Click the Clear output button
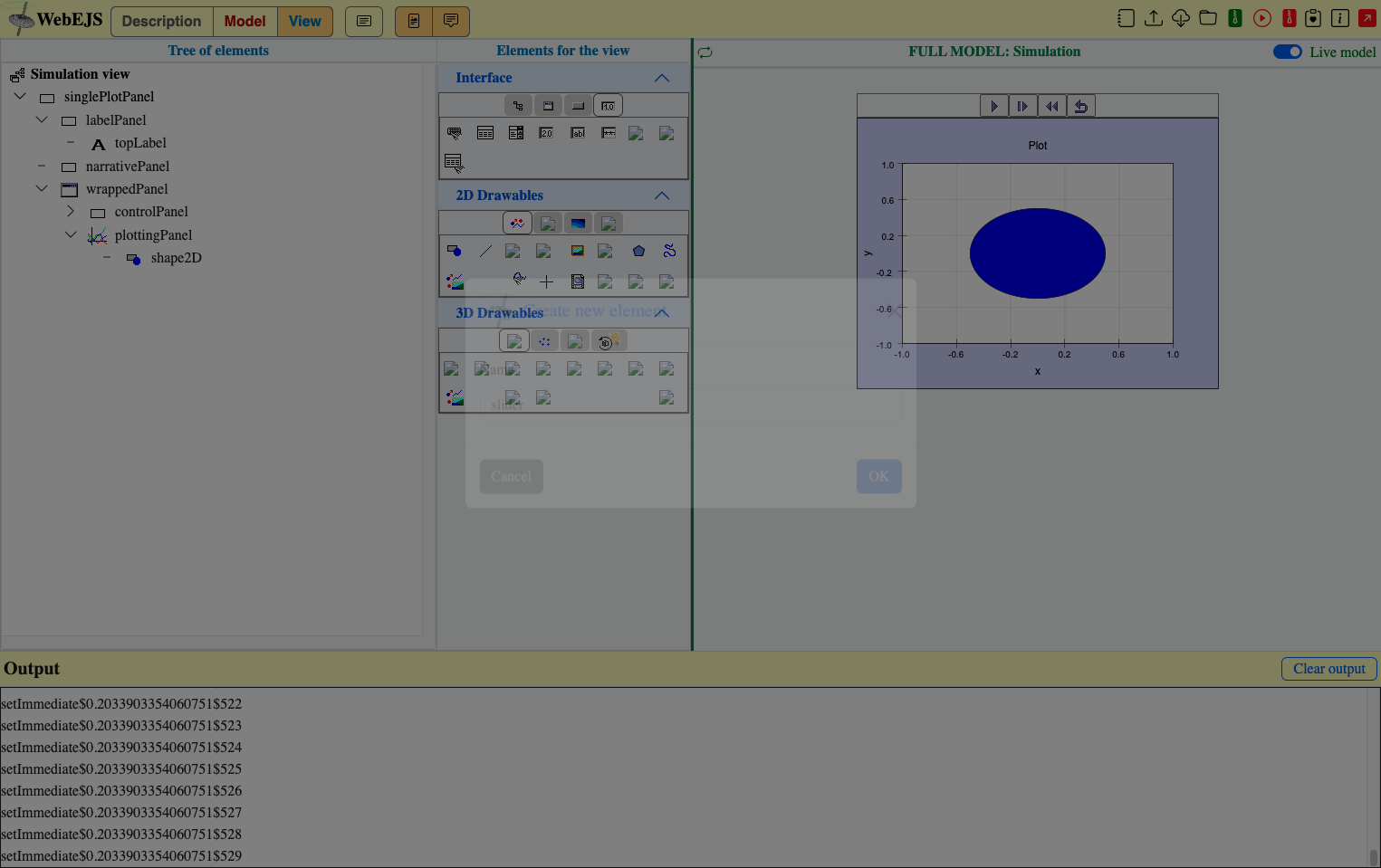 click(1329, 669)
